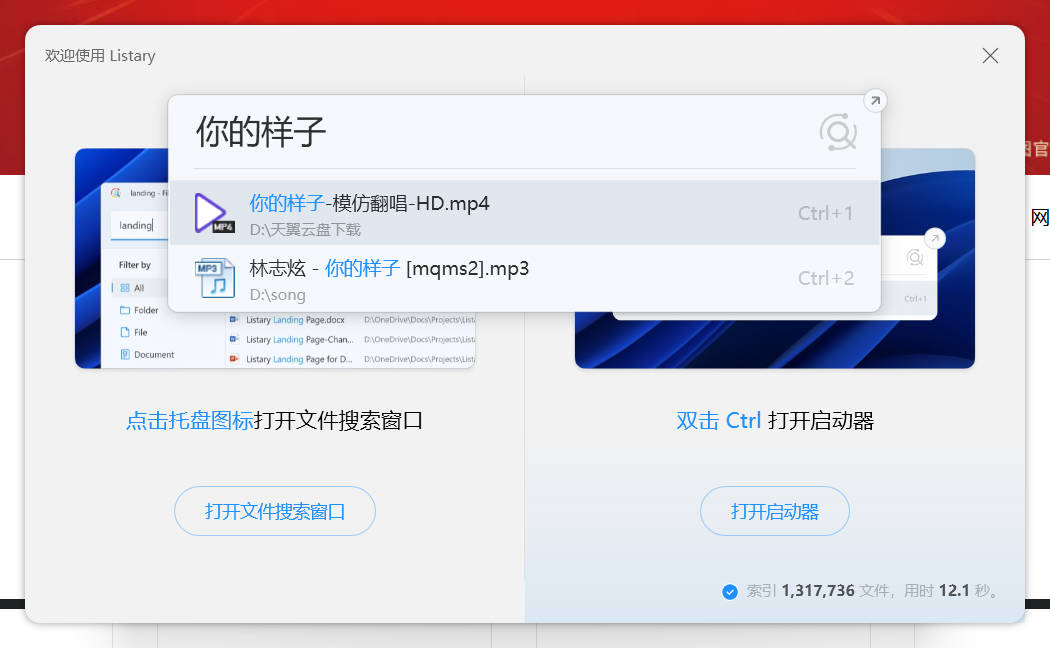Click the 双击 Ctrl link text
The image size is (1050, 648).
point(718,420)
